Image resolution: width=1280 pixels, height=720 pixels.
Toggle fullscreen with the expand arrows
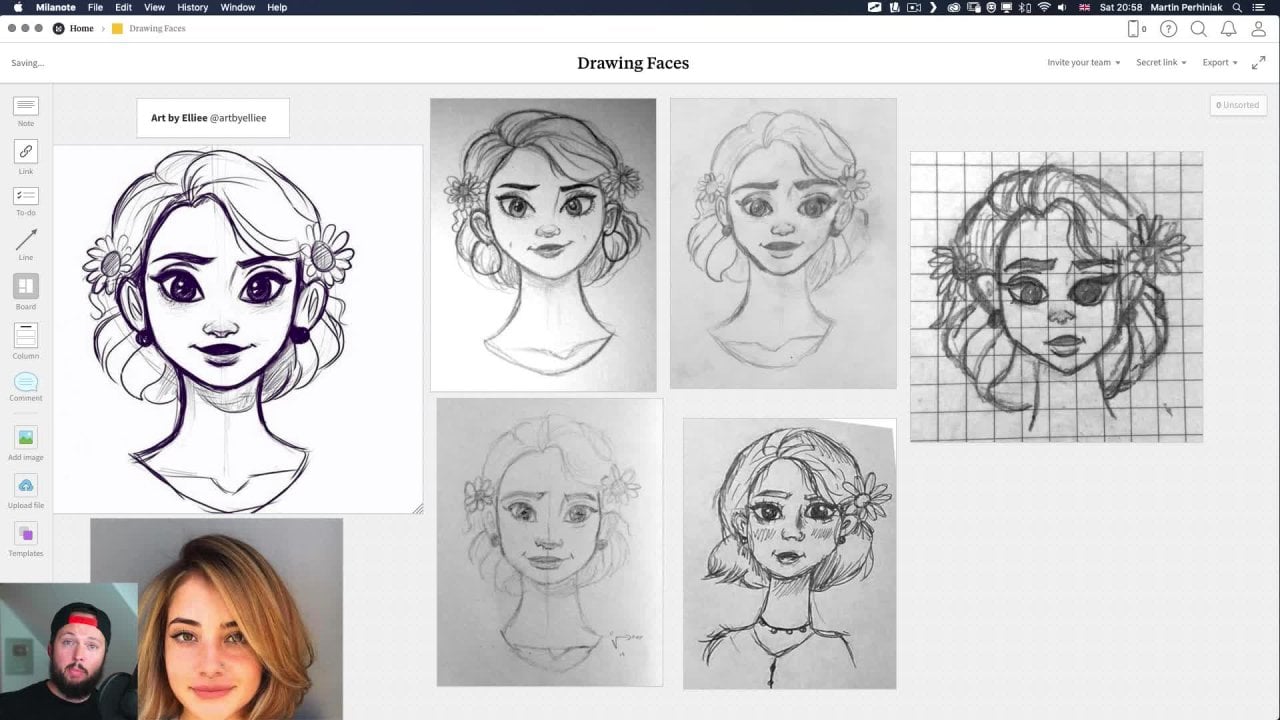(1258, 62)
